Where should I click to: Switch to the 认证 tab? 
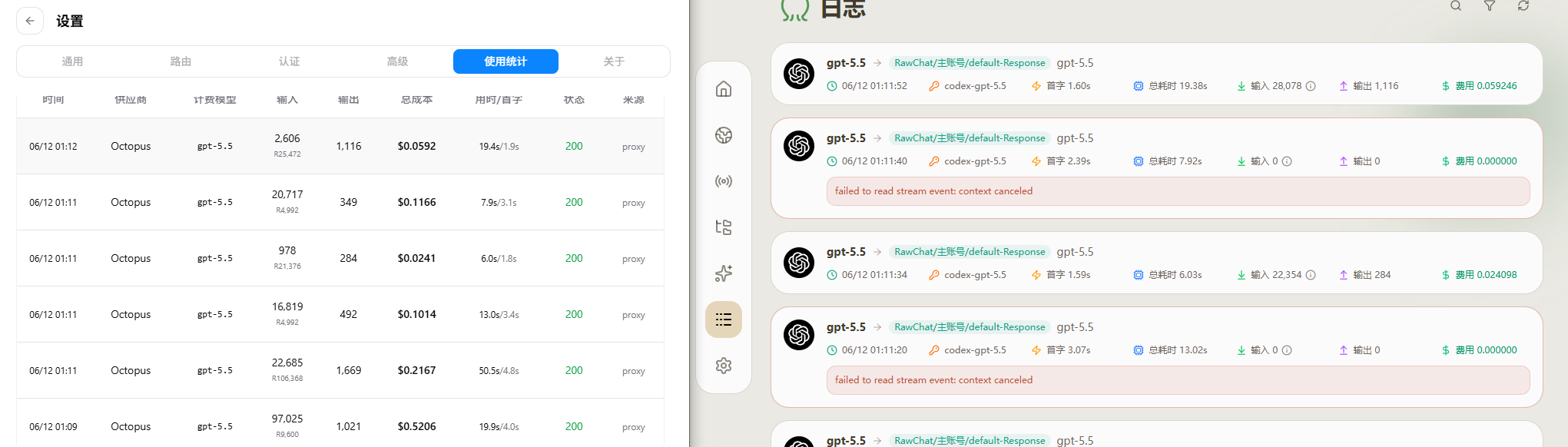pyautogui.click(x=289, y=61)
